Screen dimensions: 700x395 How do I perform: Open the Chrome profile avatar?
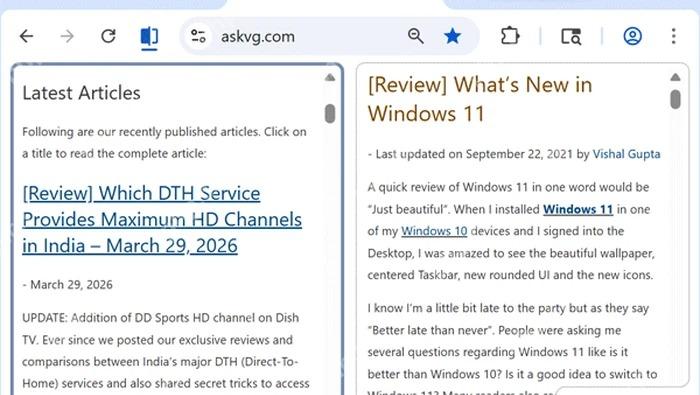pos(633,36)
